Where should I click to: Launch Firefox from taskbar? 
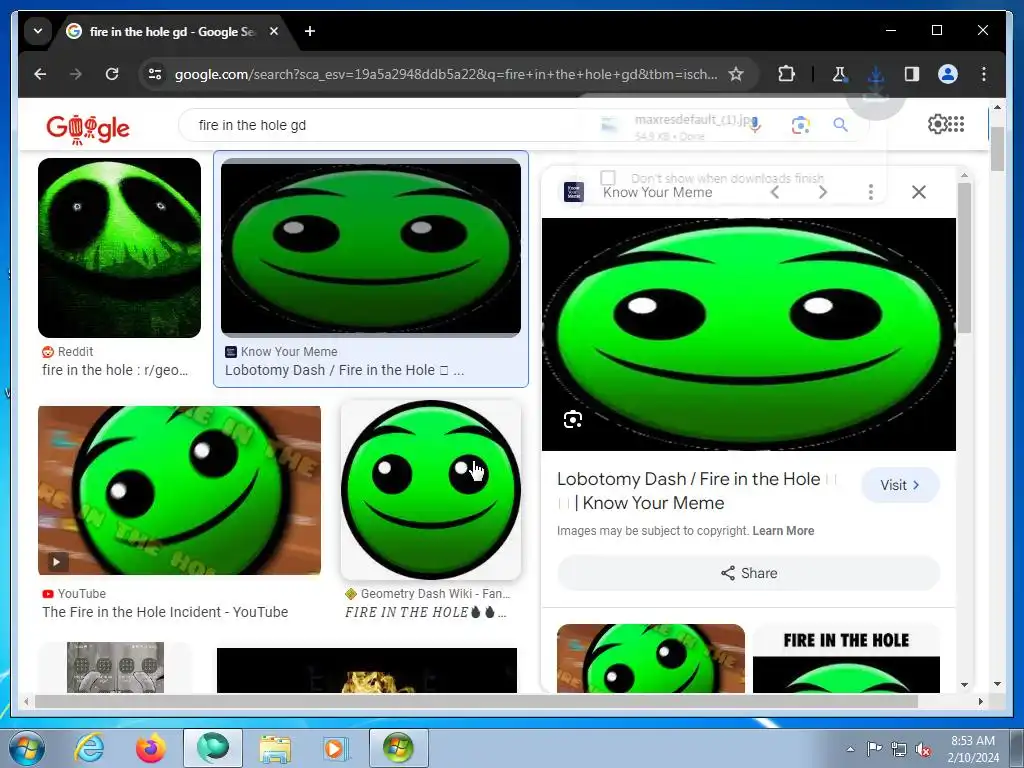pos(150,748)
